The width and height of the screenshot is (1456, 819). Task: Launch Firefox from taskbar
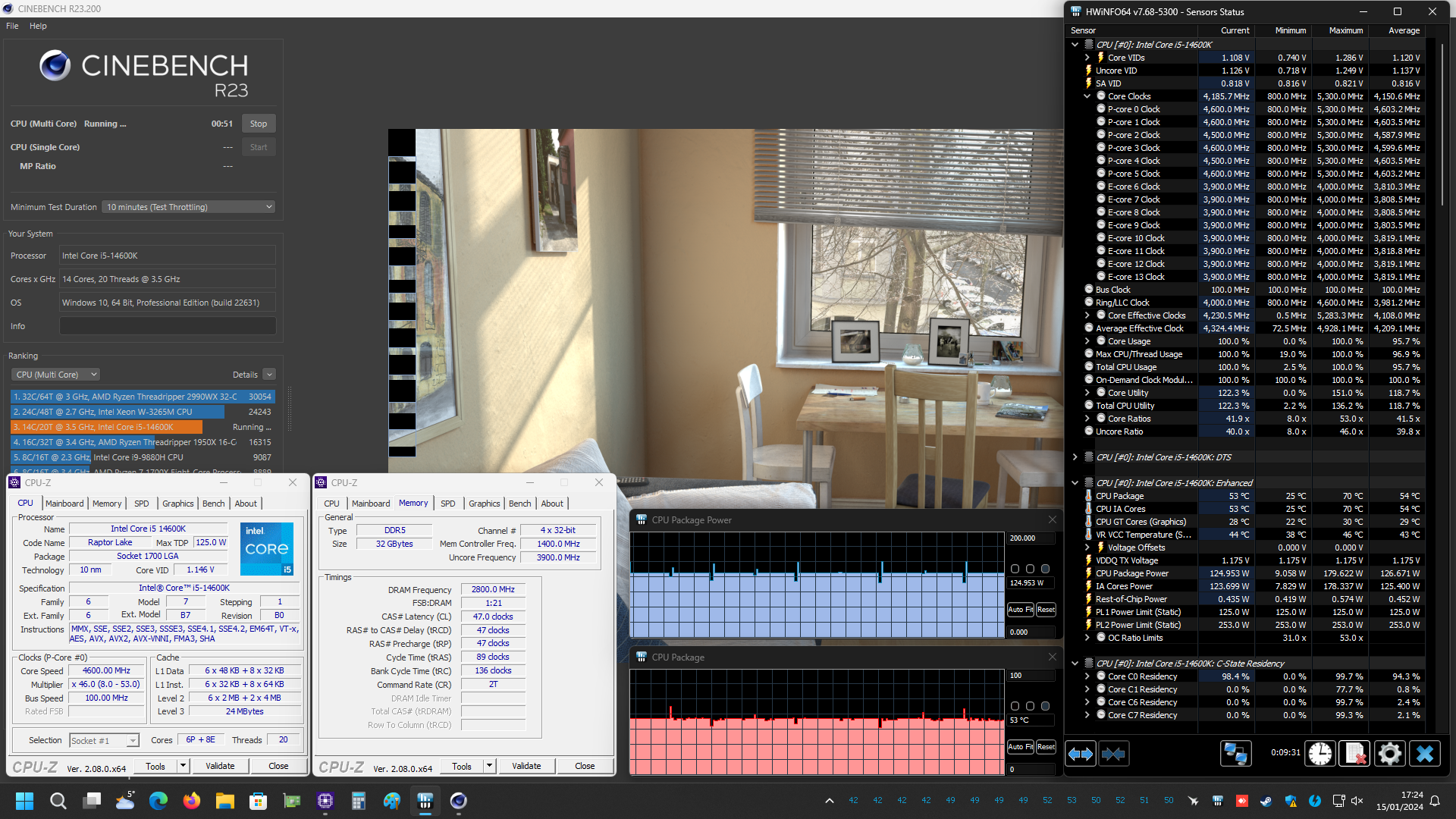[192, 801]
